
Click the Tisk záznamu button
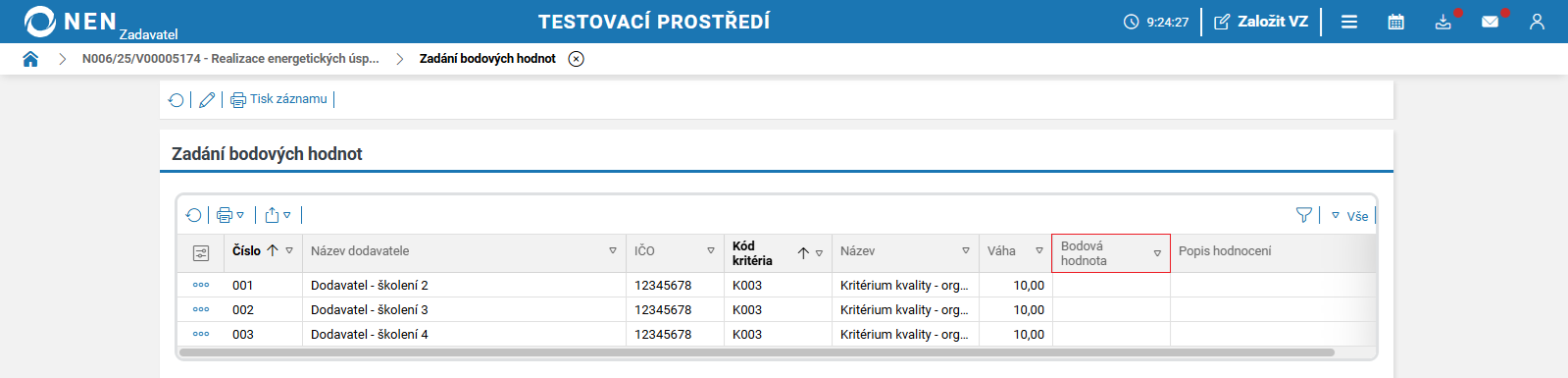tap(279, 99)
